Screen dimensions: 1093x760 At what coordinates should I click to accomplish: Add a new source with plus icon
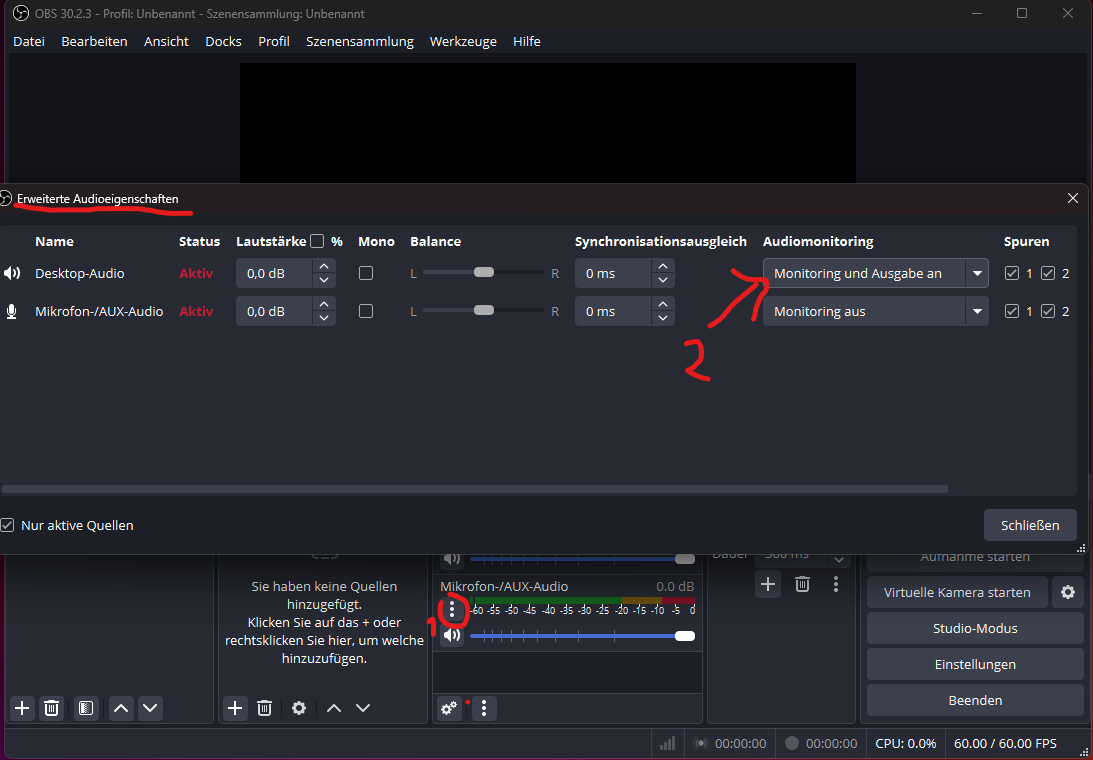click(235, 708)
